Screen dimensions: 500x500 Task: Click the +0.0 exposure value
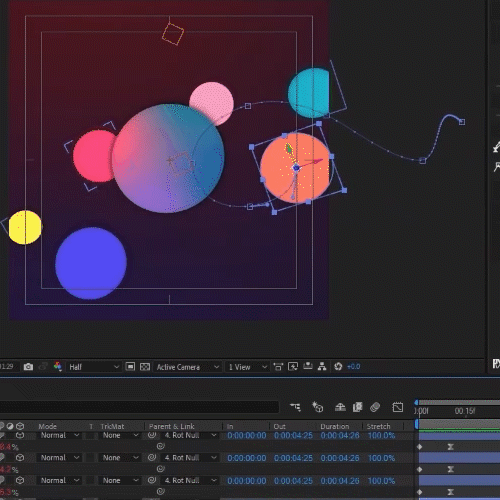pyautogui.click(x=353, y=367)
